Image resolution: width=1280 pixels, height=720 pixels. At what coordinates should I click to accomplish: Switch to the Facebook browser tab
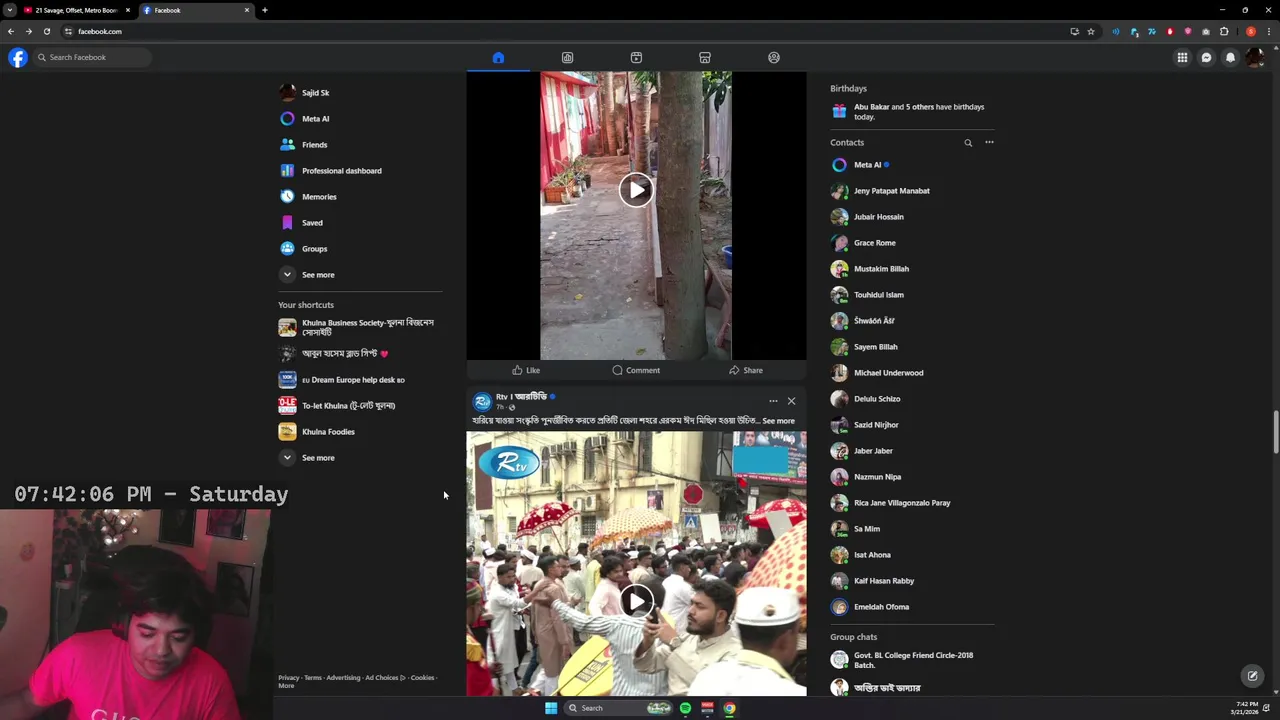click(x=195, y=10)
